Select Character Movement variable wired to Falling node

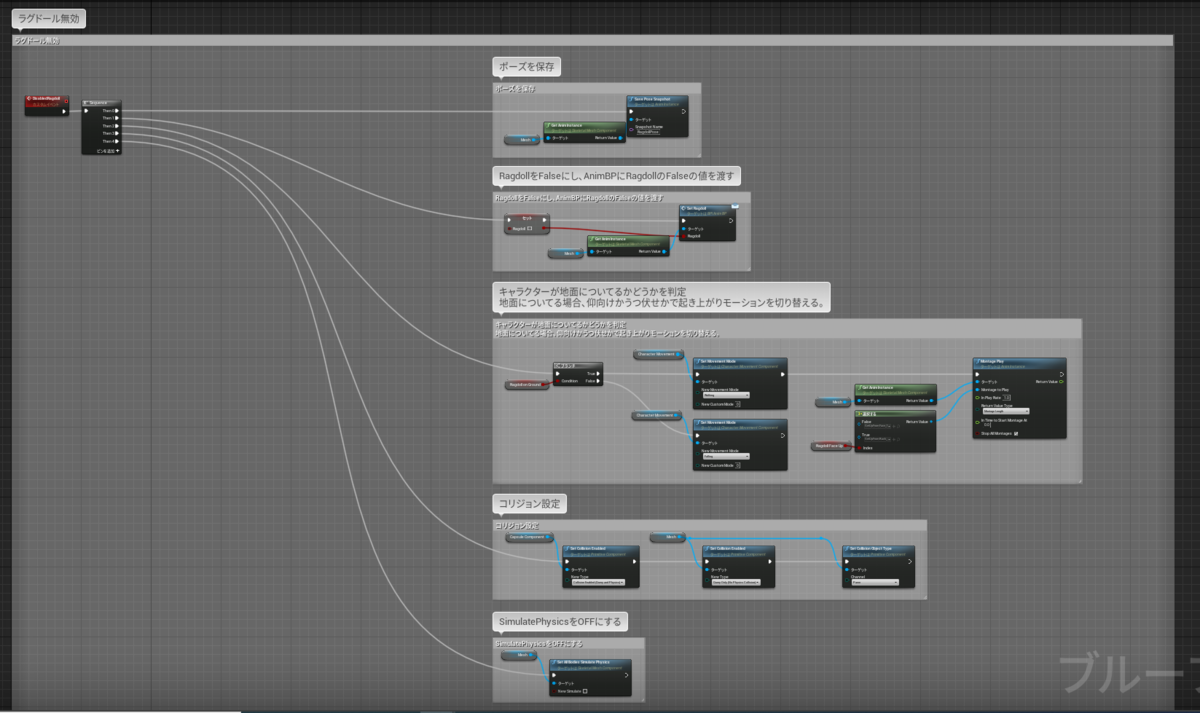[x=656, y=415]
